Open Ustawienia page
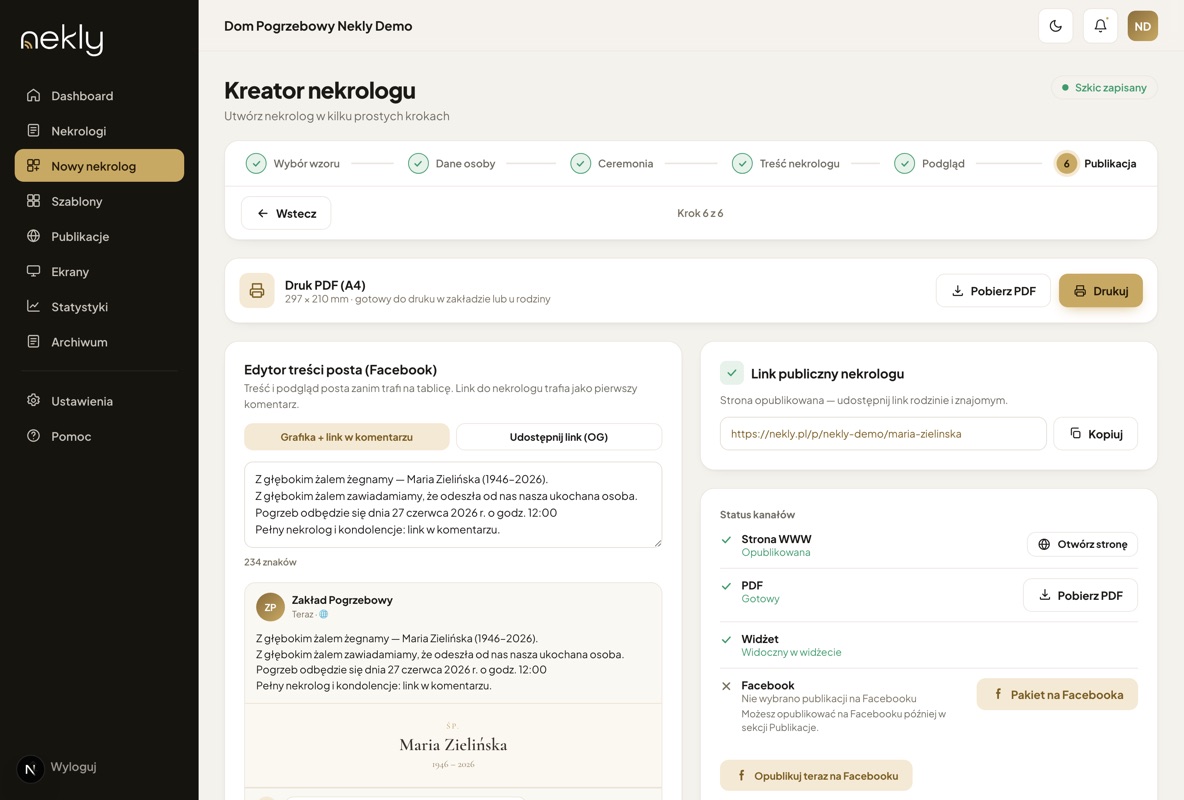 [99, 400]
